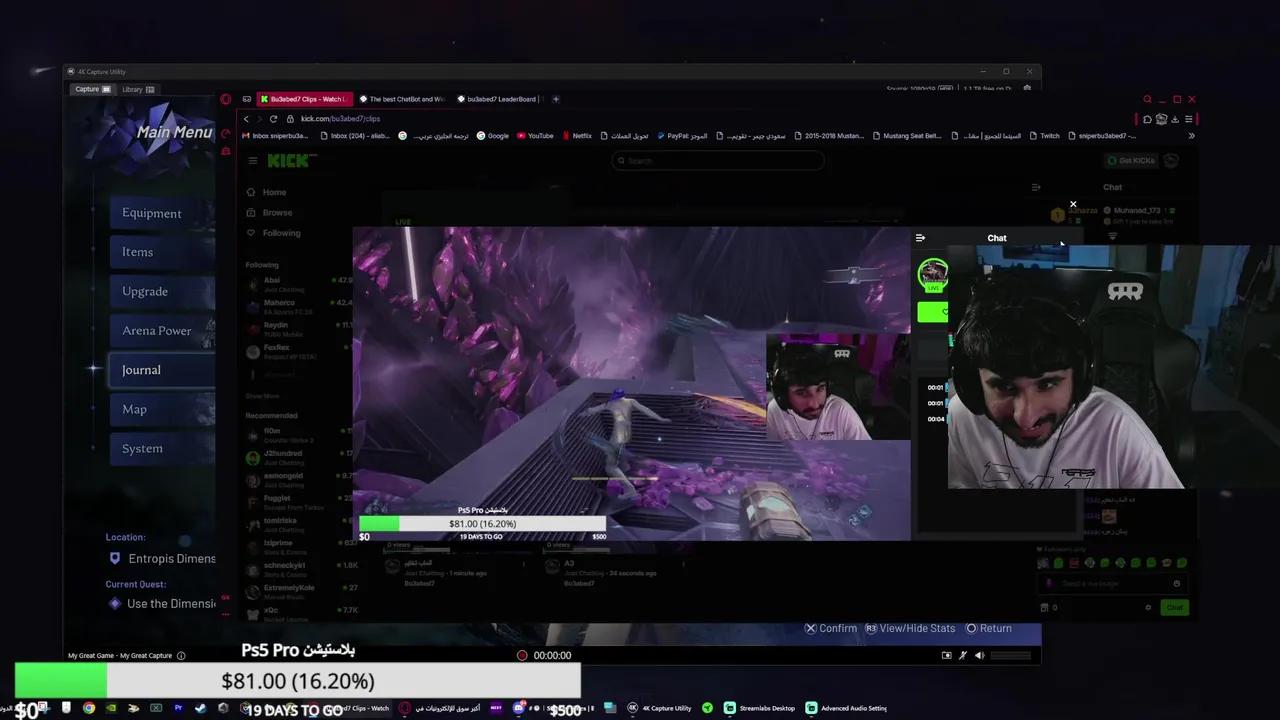Click the Get KICKs button

click(1130, 161)
